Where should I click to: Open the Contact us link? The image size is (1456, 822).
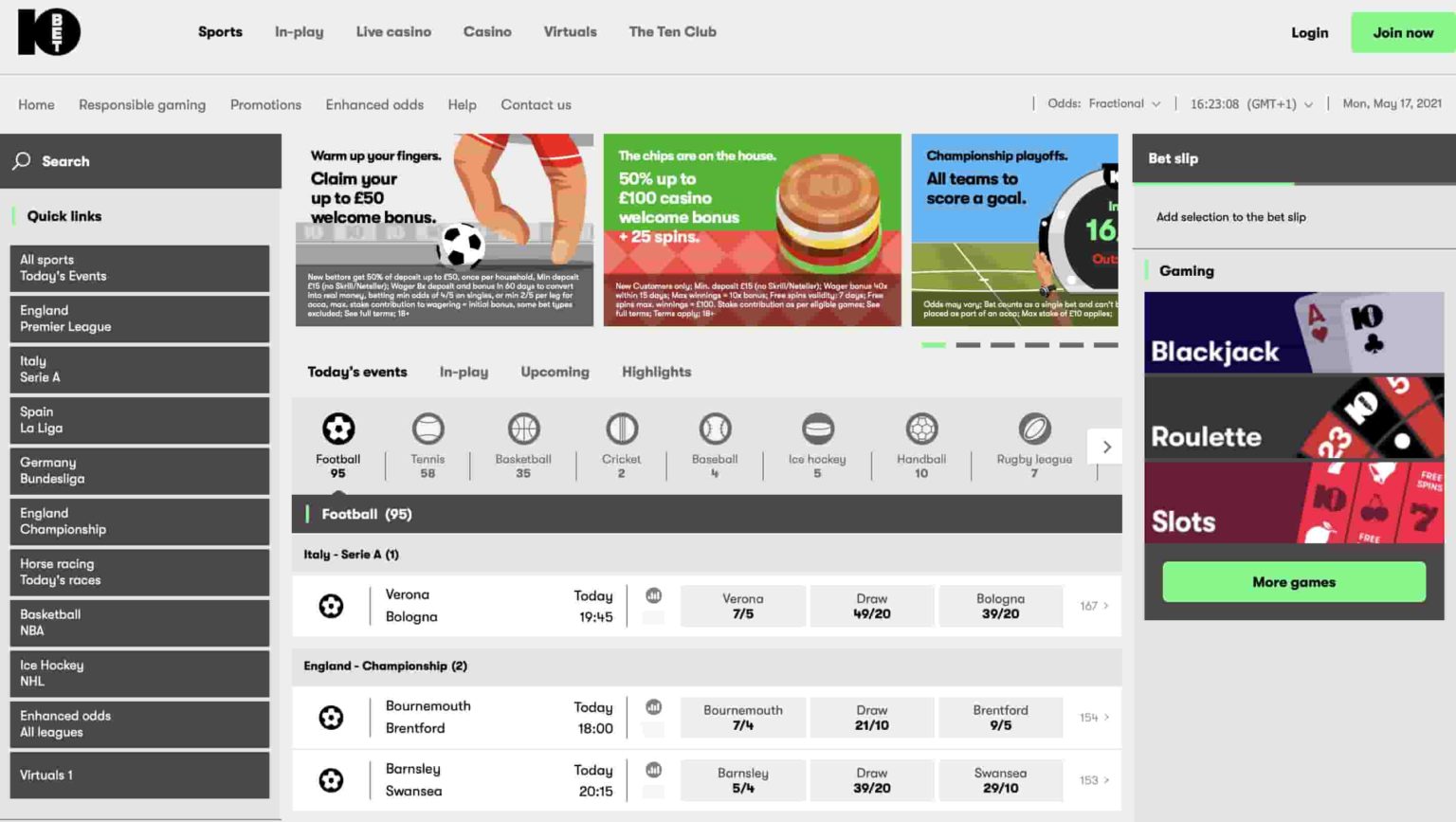tap(536, 105)
